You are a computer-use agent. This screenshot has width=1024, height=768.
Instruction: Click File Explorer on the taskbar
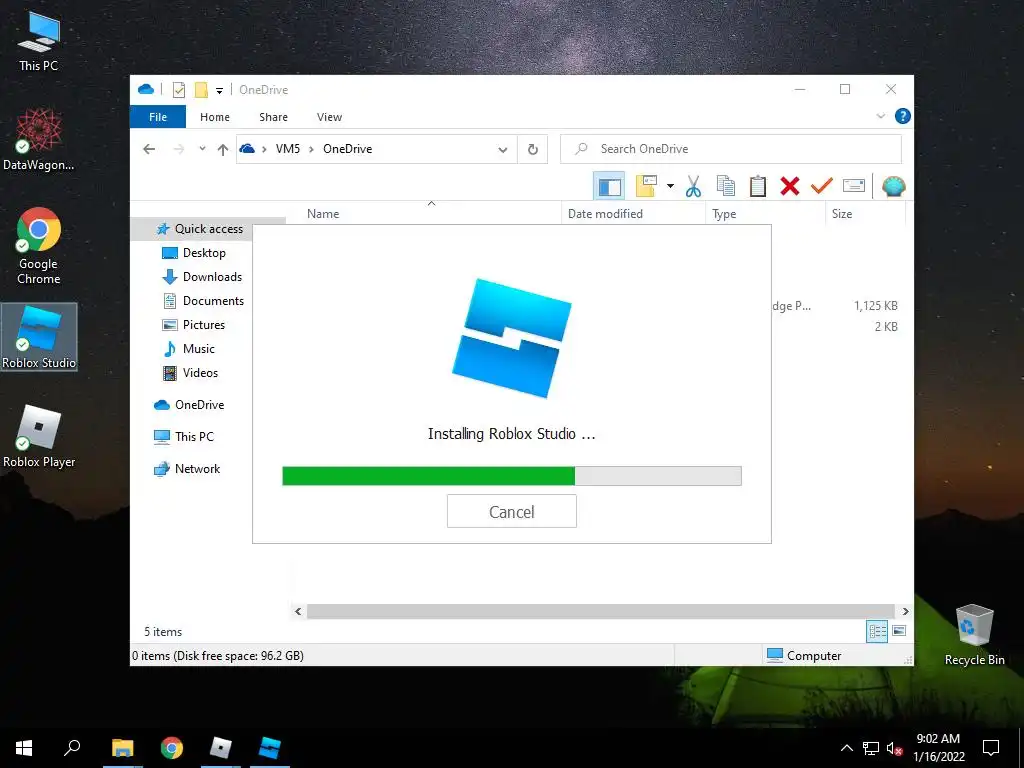(x=122, y=748)
